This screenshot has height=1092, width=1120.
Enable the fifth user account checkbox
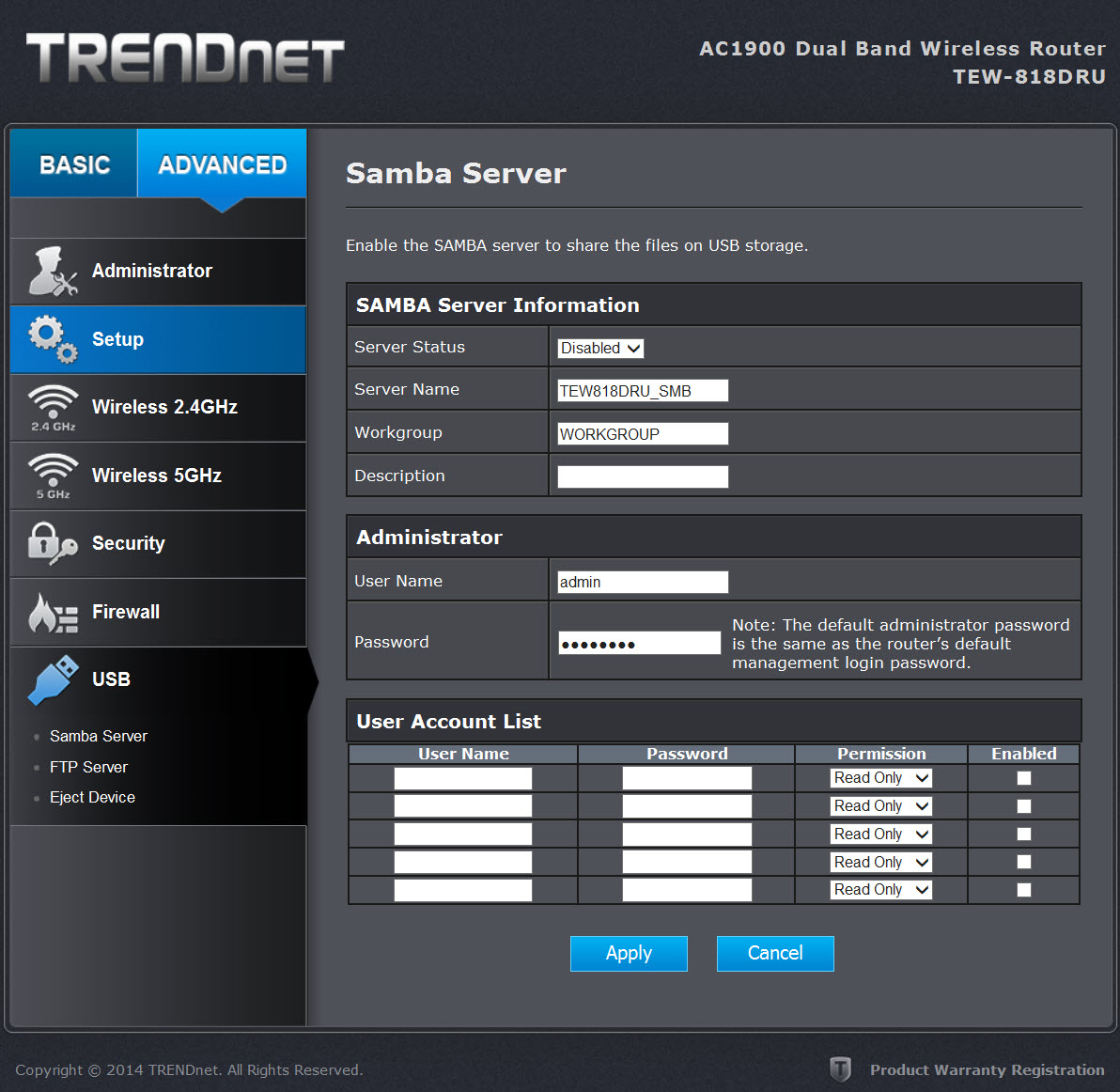tap(1023, 889)
